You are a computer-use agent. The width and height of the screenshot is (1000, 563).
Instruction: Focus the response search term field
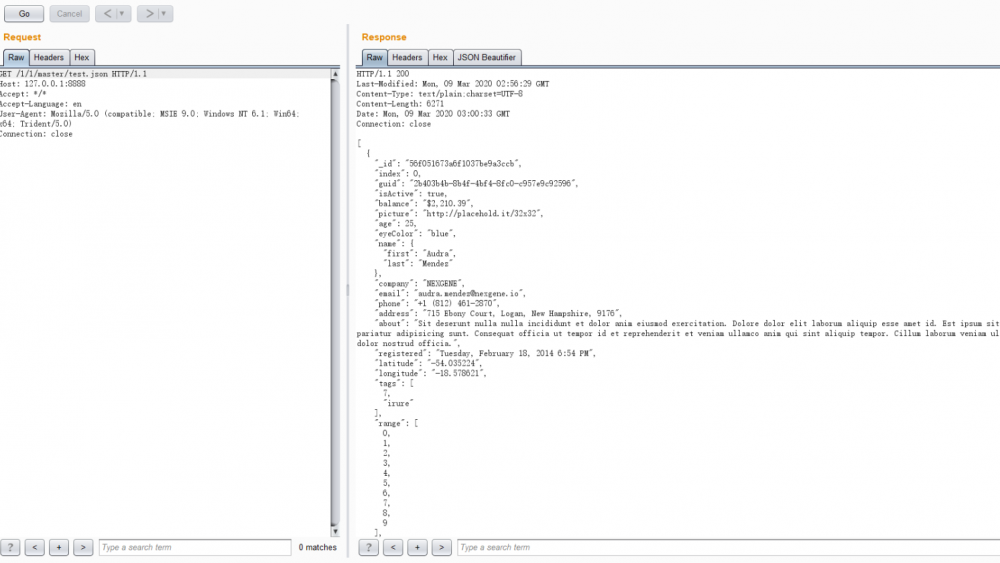(x=728, y=547)
